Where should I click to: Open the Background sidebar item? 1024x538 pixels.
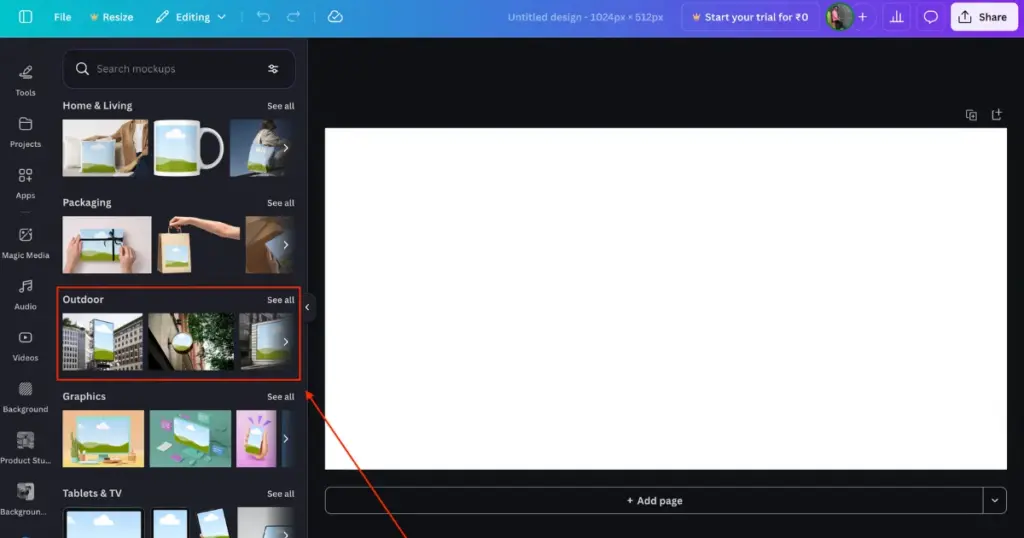point(25,398)
